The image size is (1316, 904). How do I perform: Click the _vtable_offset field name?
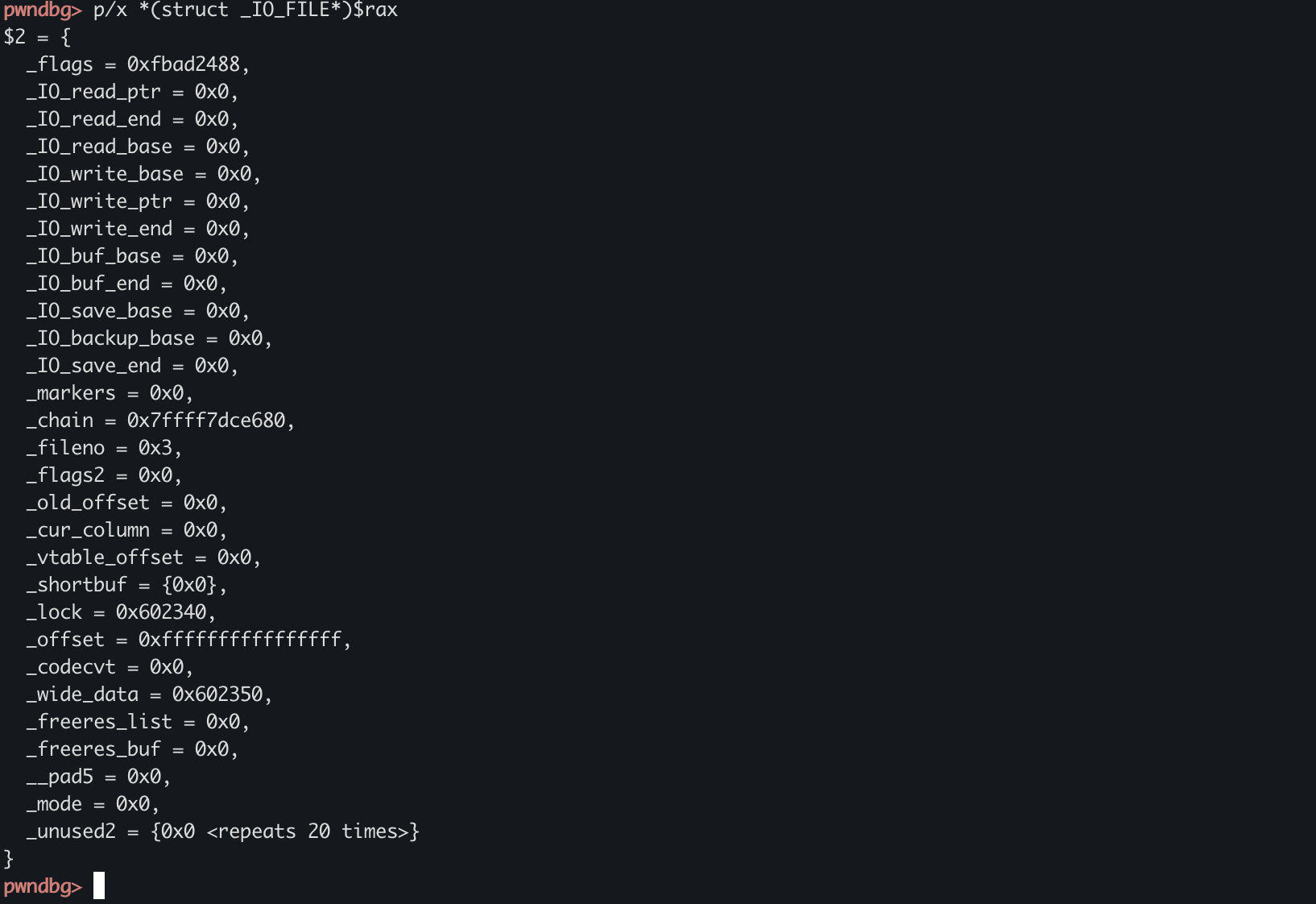(105, 558)
